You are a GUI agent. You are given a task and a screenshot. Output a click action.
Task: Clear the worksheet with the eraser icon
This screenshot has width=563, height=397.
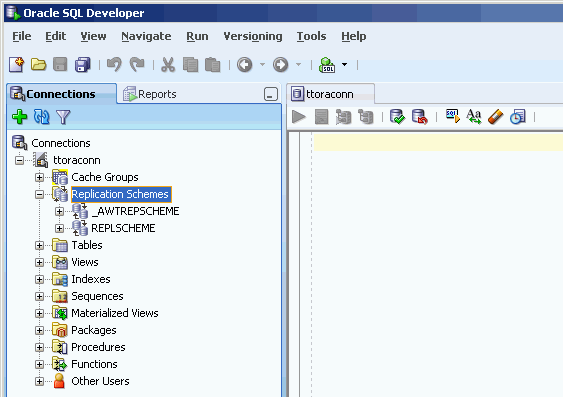(x=496, y=117)
